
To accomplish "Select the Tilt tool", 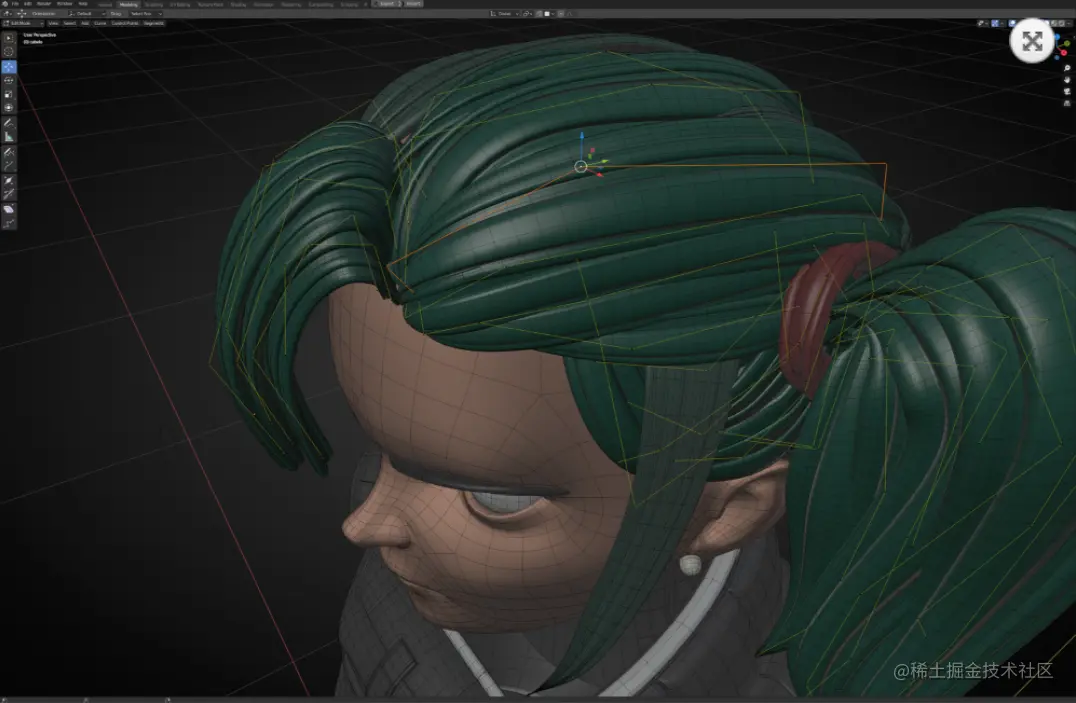I will 9,194.
